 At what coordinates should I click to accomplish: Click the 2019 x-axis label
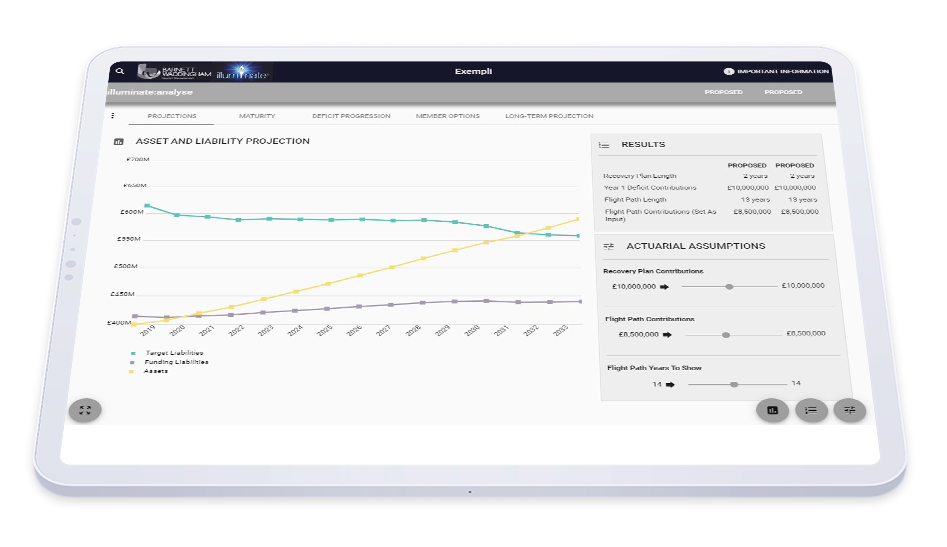147,330
